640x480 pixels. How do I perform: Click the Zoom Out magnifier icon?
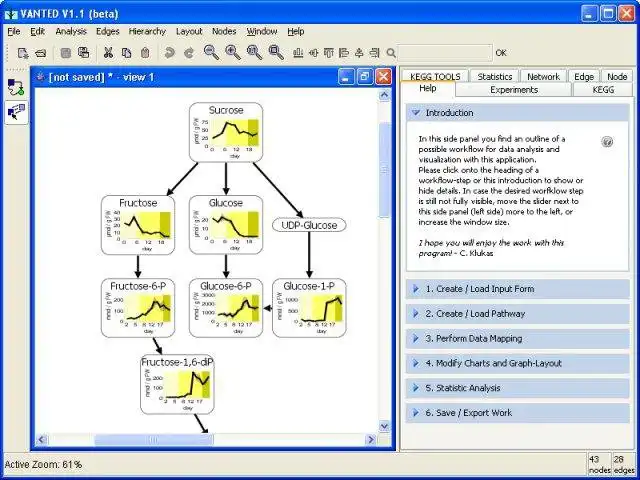[x=211, y=53]
